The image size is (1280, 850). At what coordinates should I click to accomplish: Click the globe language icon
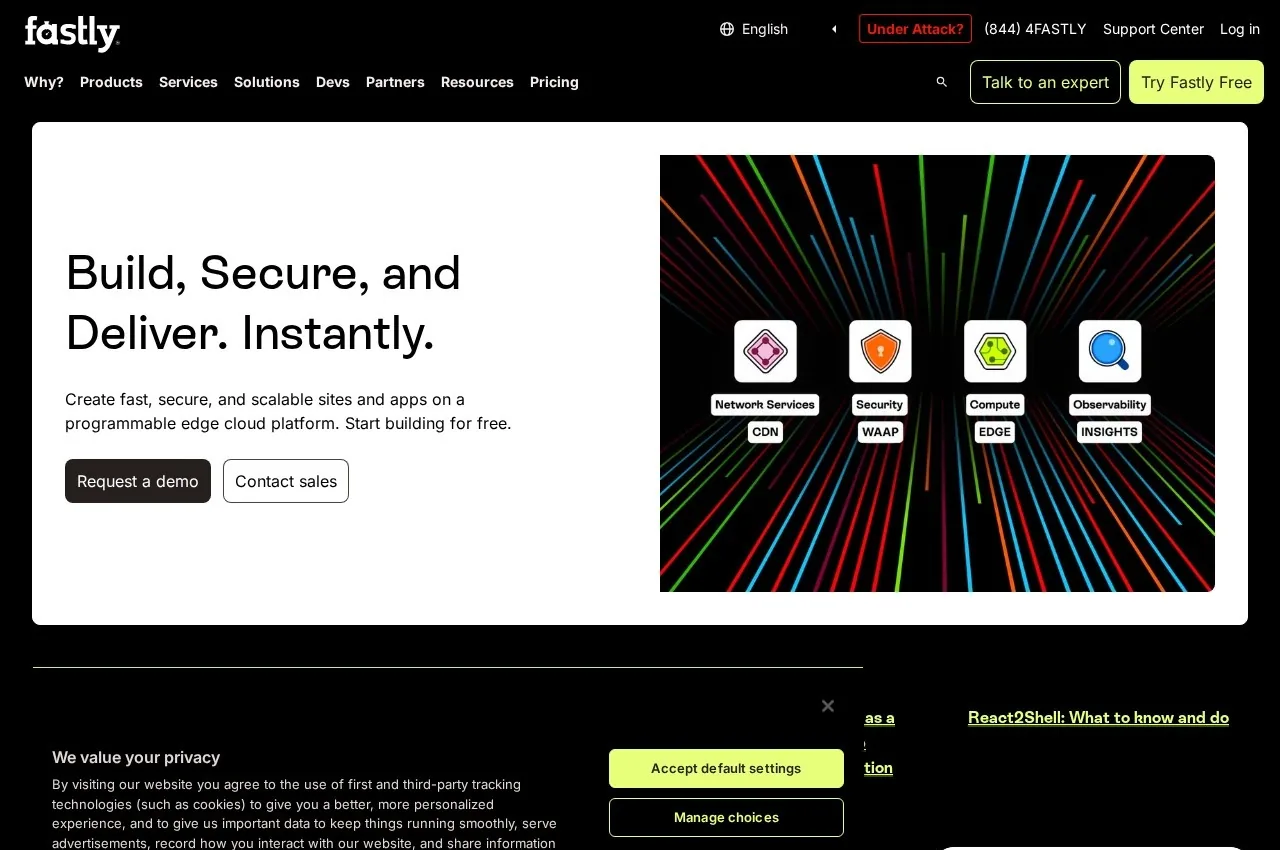click(x=727, y=29)
